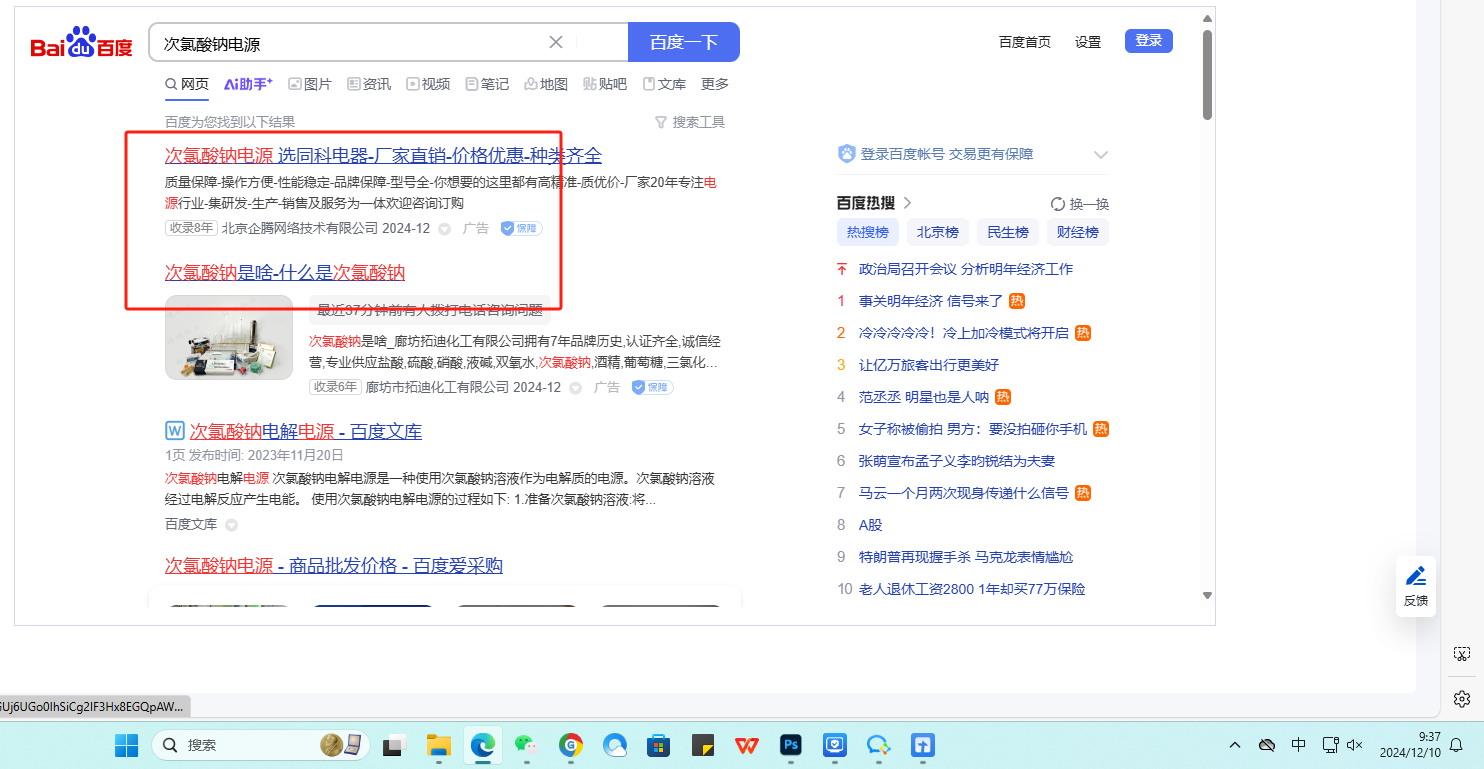Toggle the muted volume icon in tray
Image resolution: width=1484 pixels, height=769 pixels.
click(1356, 745)
